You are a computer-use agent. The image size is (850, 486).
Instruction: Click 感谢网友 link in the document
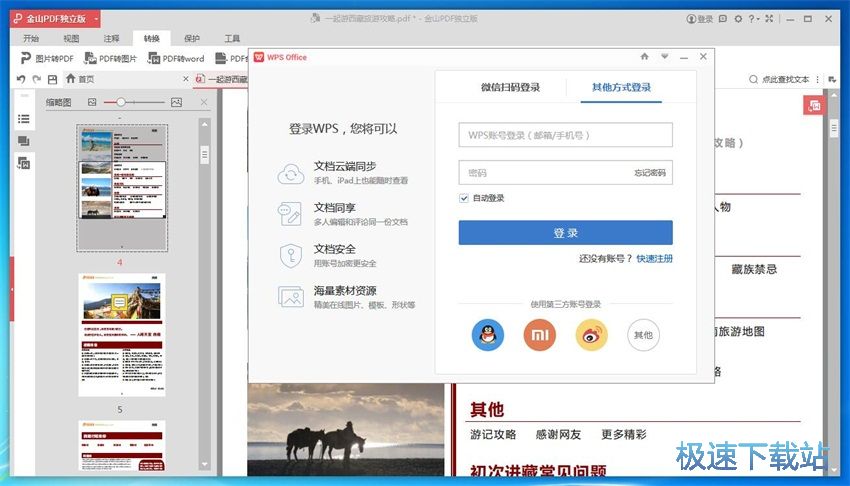(558, 435)
